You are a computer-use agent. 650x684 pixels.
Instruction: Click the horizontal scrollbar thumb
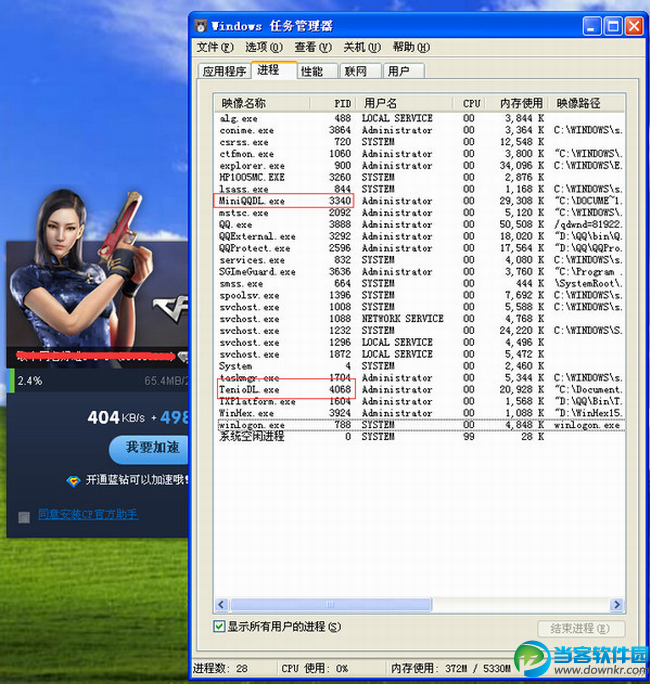coord(331,605)
